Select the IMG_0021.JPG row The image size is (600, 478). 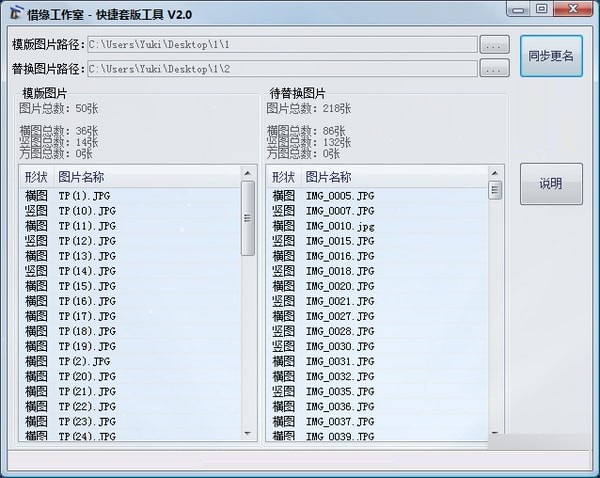(x=377, y=301)
